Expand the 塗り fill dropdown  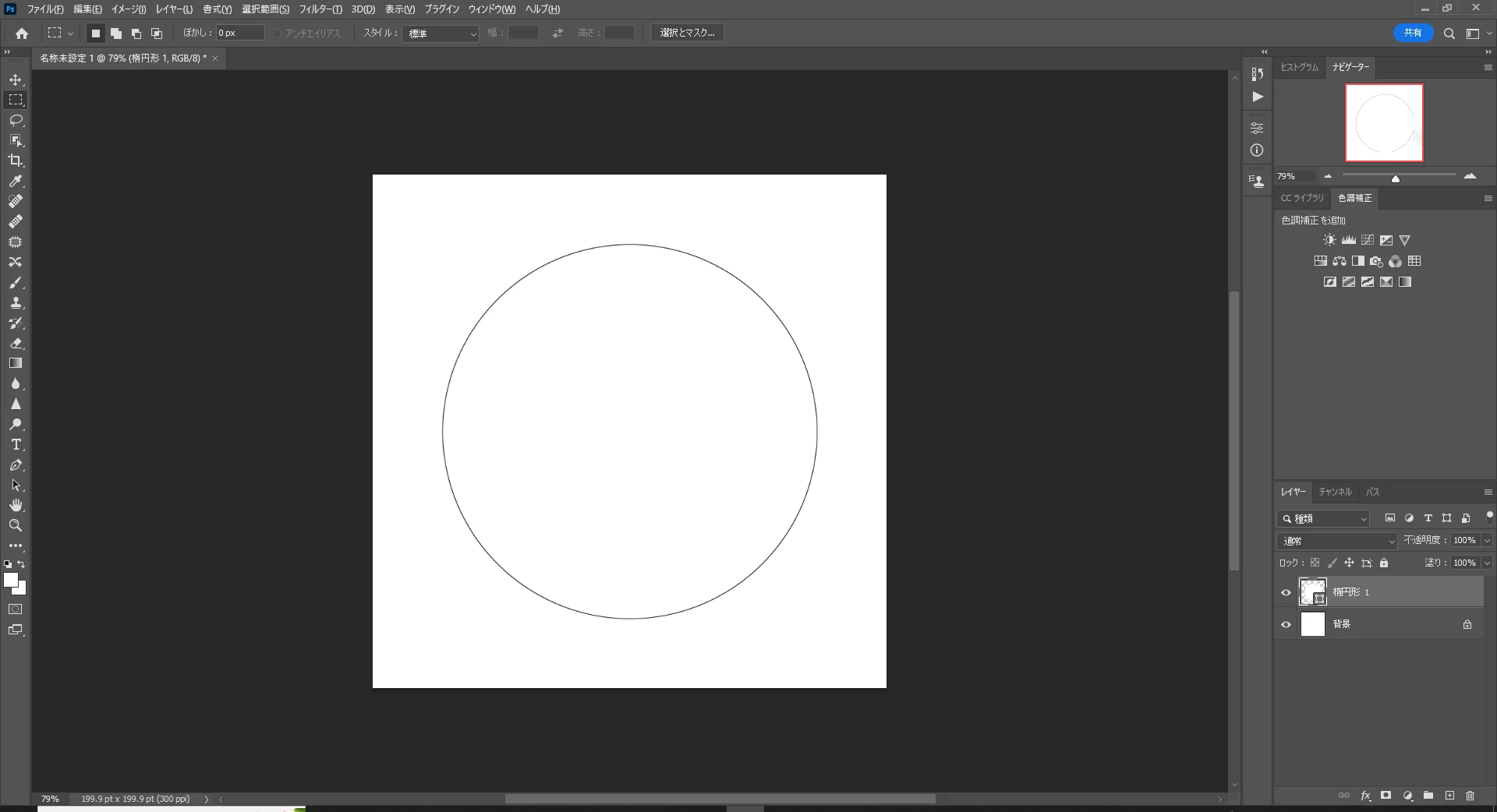click(x=1487, y=563)
